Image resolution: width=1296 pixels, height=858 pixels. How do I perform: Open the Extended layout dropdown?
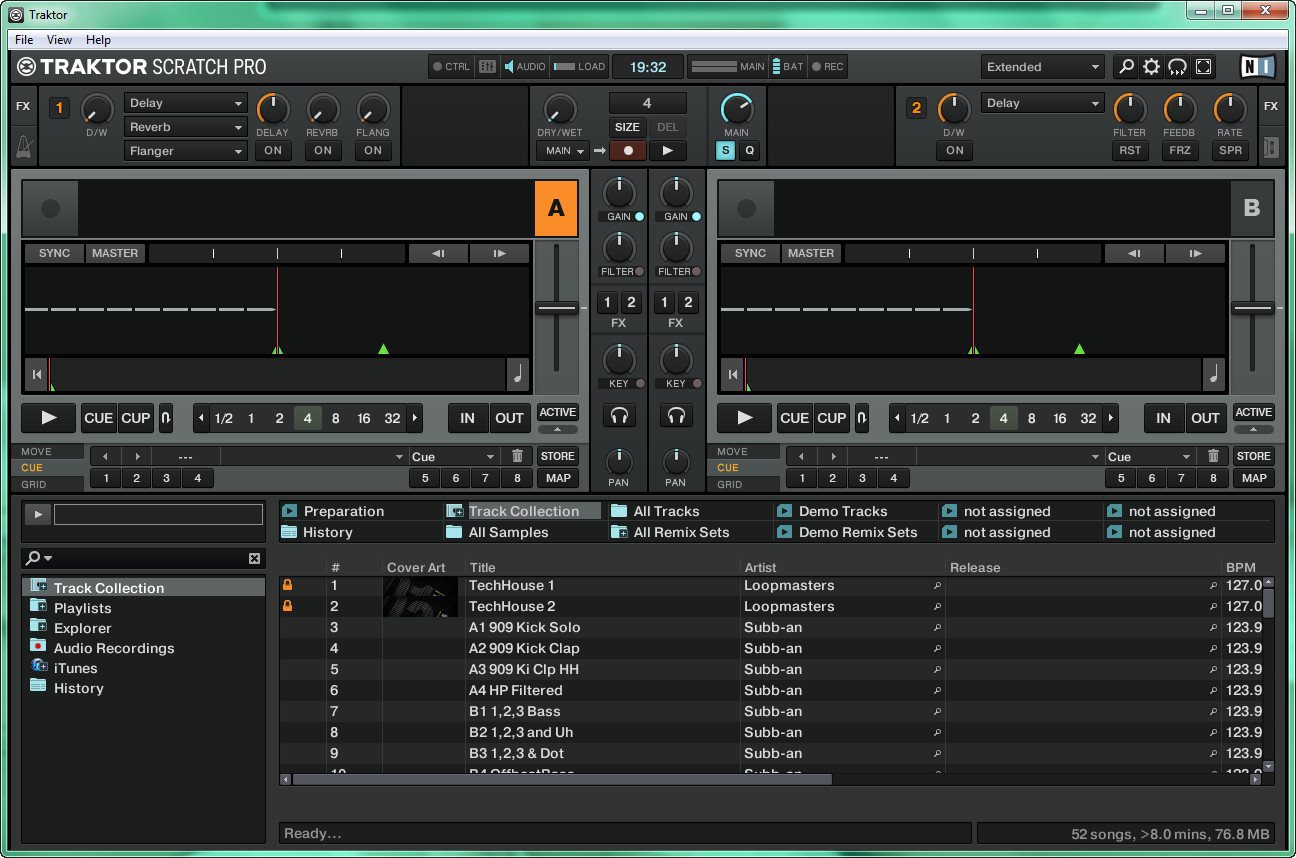pos(1042,67)
